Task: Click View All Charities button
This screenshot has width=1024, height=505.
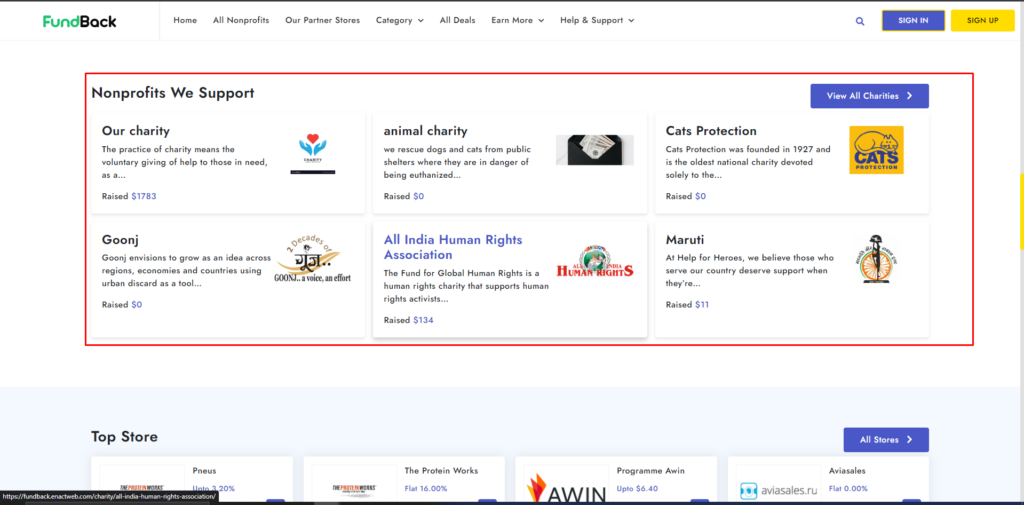Action: (x=869, y=96)
